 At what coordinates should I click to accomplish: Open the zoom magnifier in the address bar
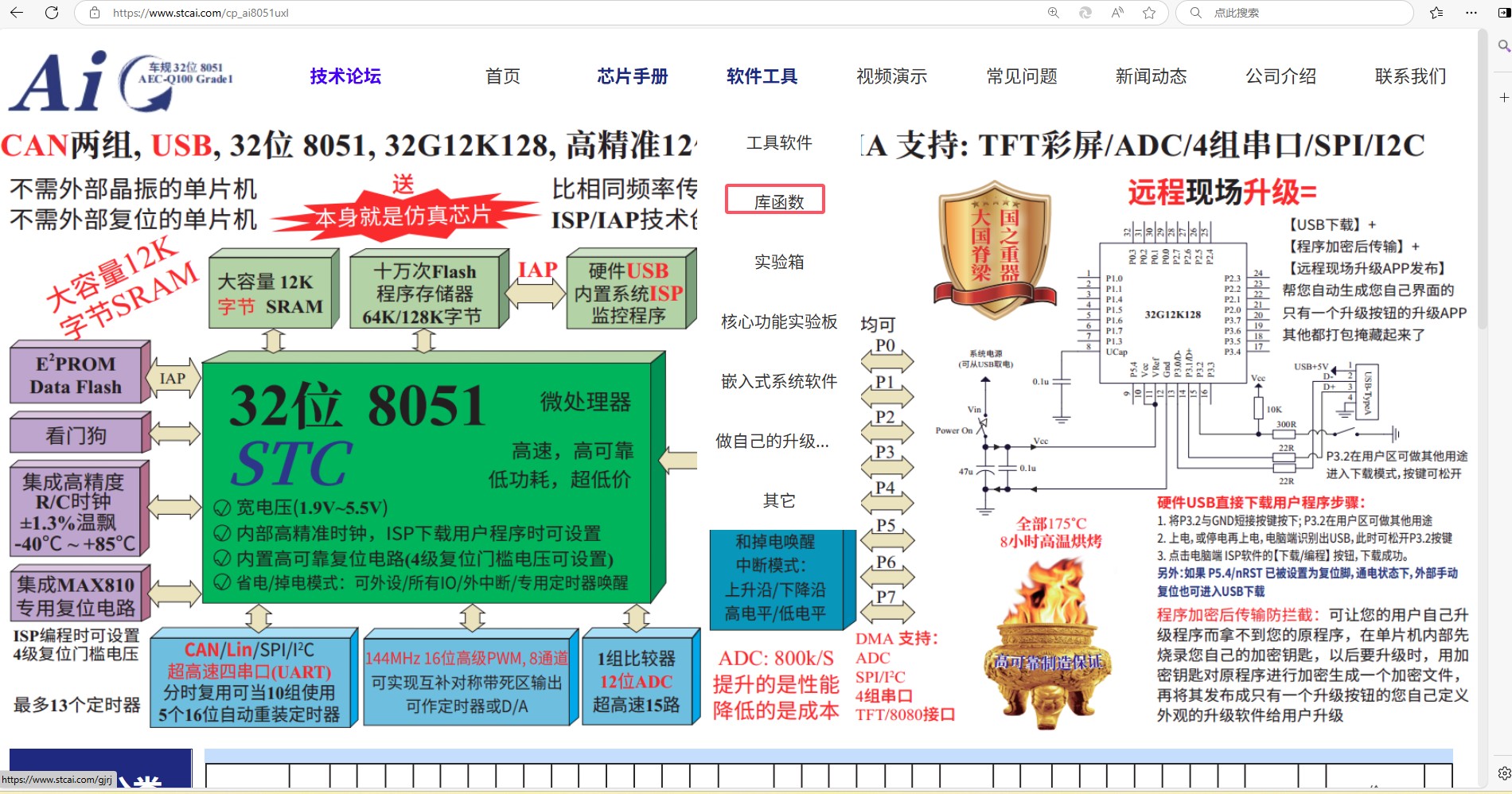1054,13
